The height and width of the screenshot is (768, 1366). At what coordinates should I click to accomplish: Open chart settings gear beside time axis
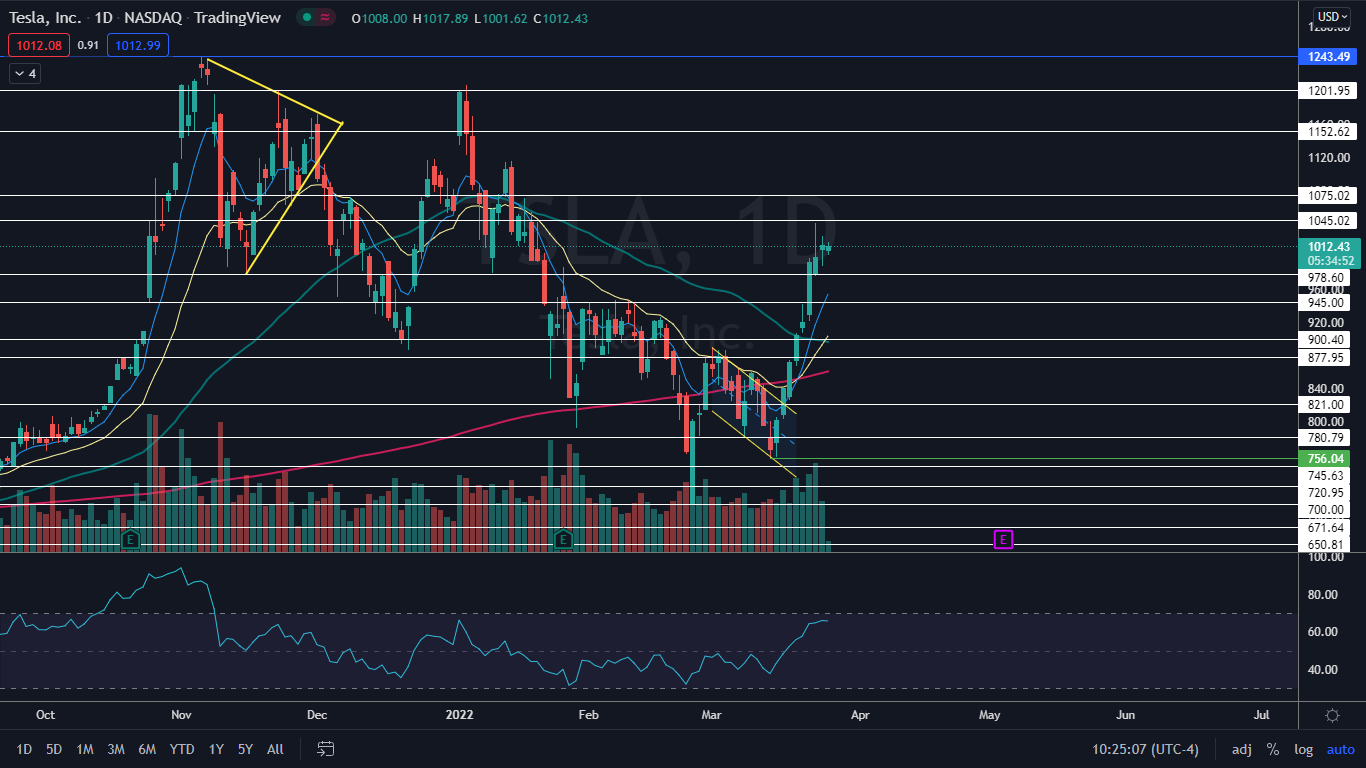pyautogui.click(x=1332, y=715)
